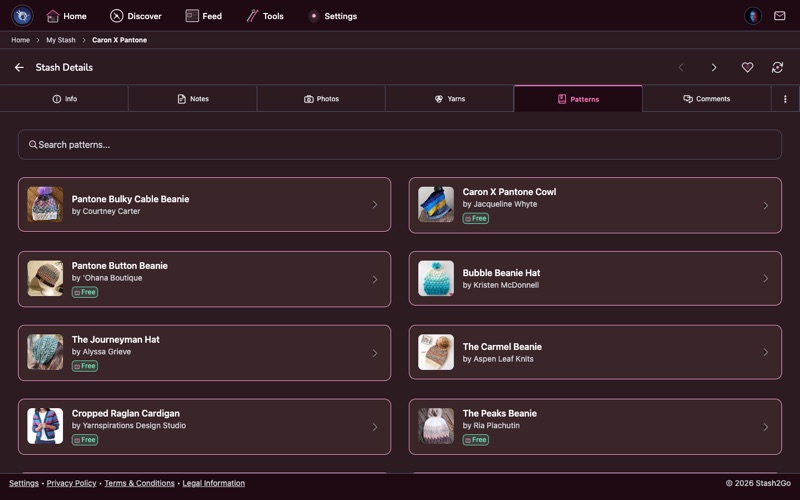Go to previous stash with left chevron
The height and width of the screenshot is (500, 800).
click(681, 68)
